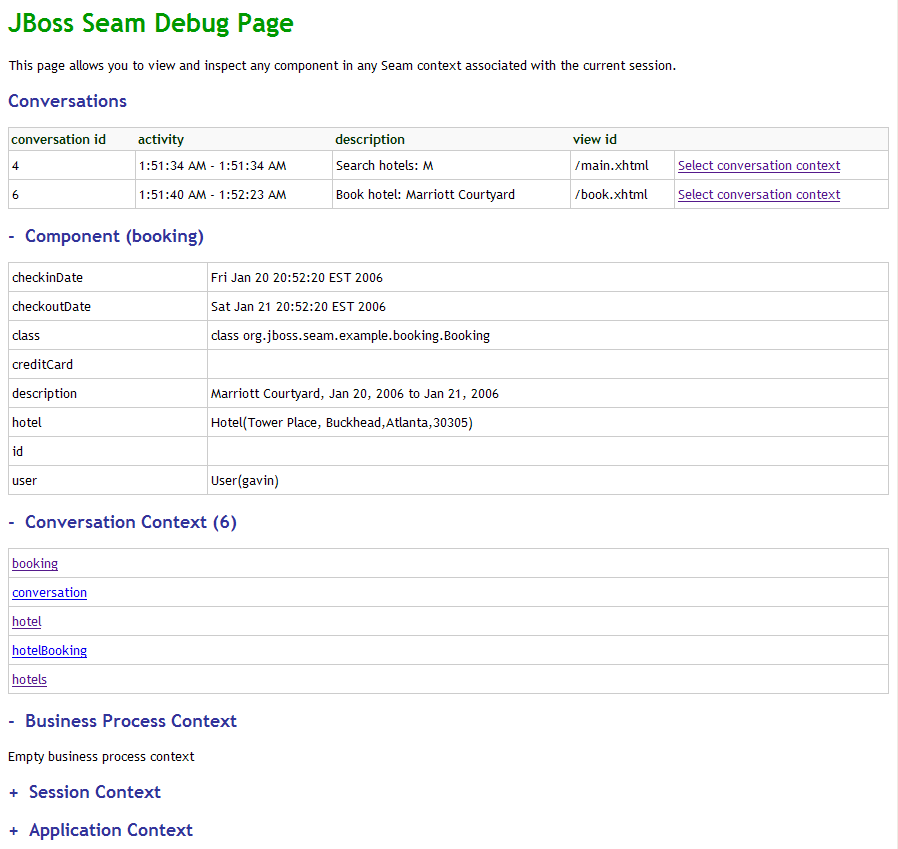This screenshot has height=849, width=898.
Task: Click the JBoss Seam Debug Page title
Action: click(151, 24)
